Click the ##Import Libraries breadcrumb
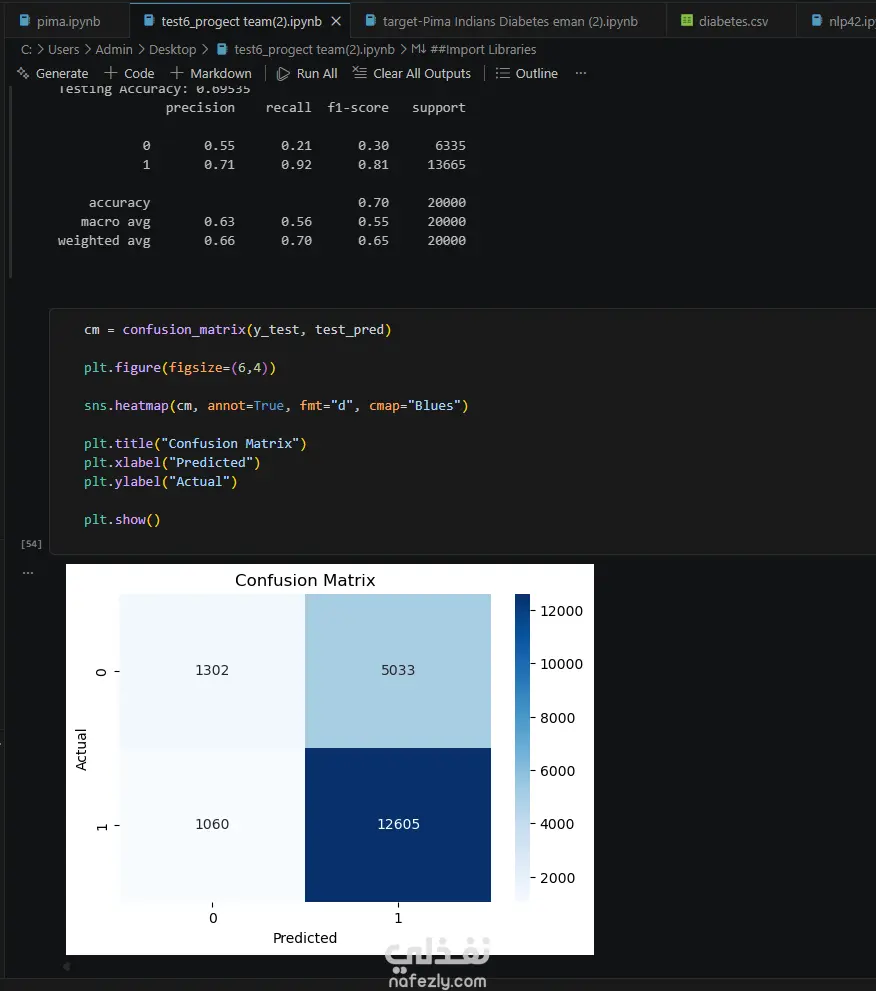Screen dimensions: 876x991 [483, 49]
